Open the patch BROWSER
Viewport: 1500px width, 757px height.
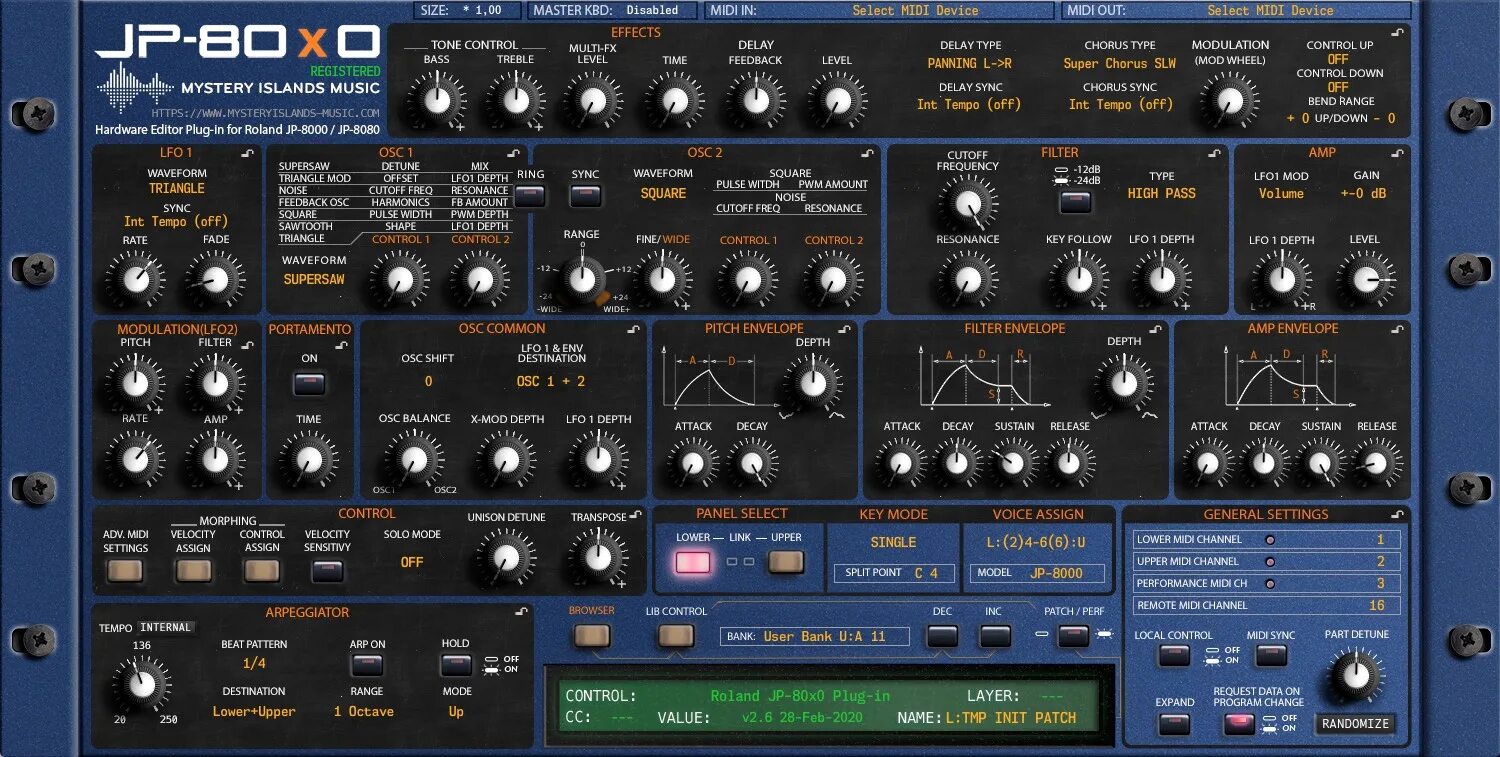pyautogui.click(x=592, y=636)
